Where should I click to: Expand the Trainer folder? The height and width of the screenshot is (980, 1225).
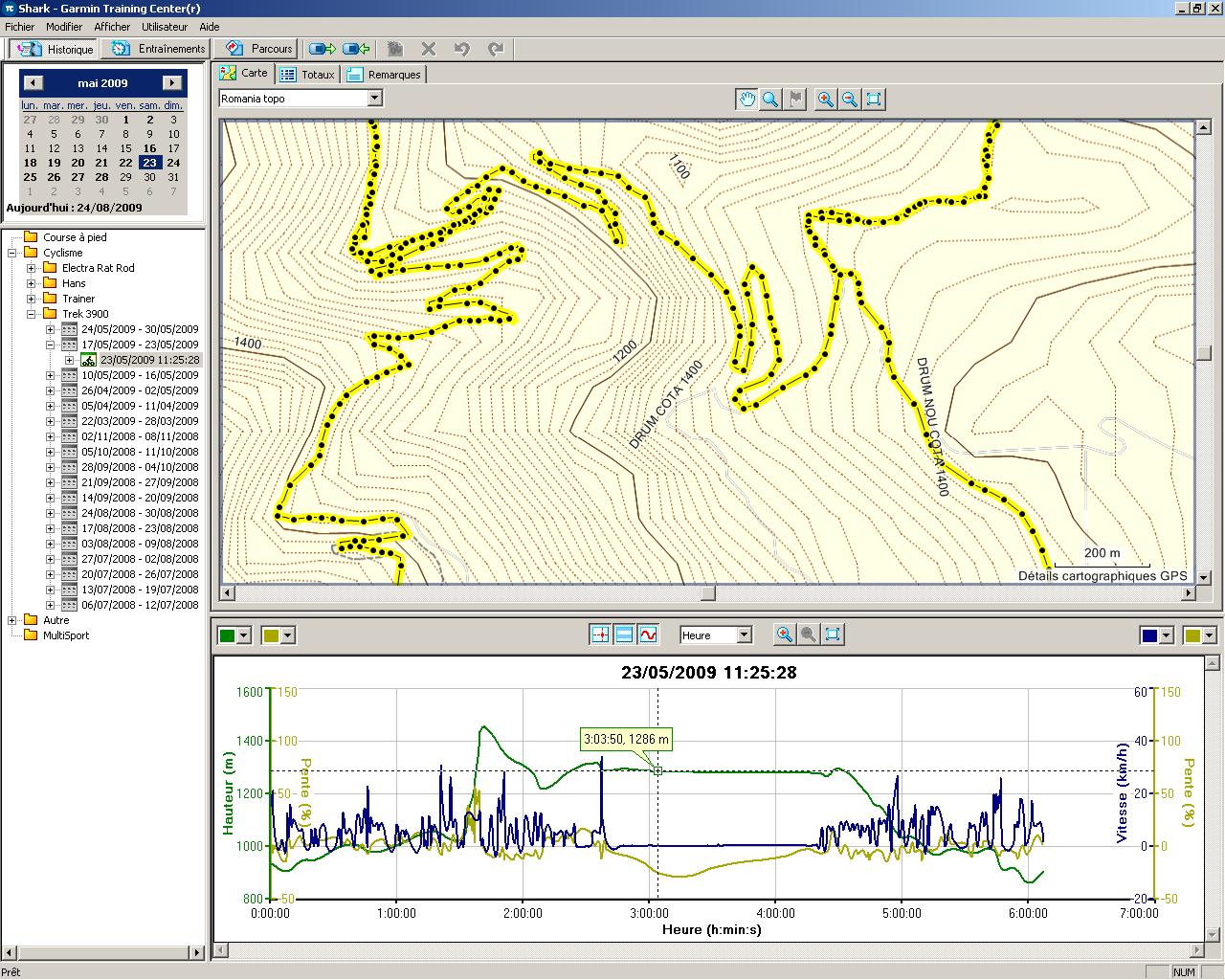[x=31, y=299]
